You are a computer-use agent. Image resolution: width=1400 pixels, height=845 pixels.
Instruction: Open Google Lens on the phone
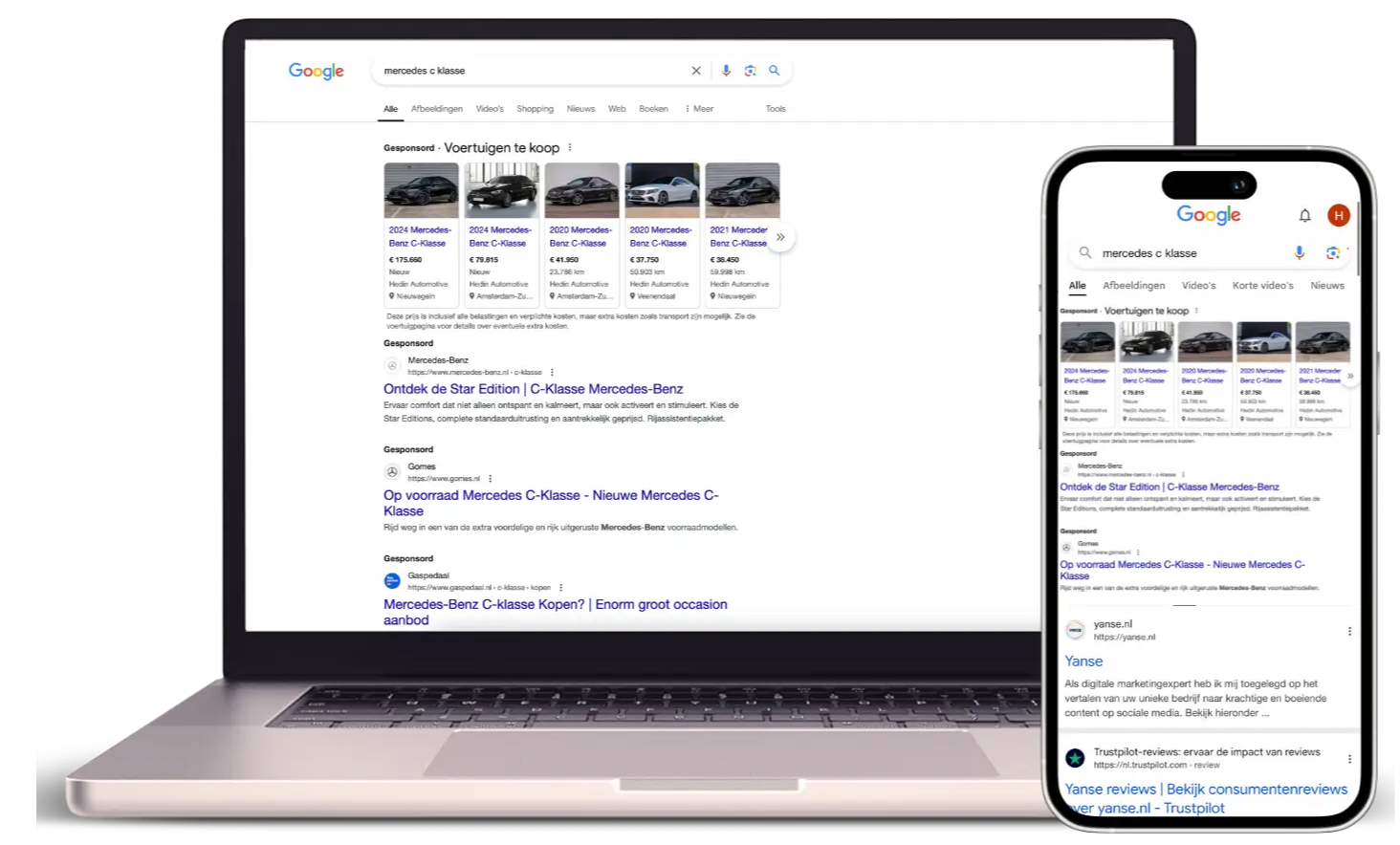tap(1332, 252)
